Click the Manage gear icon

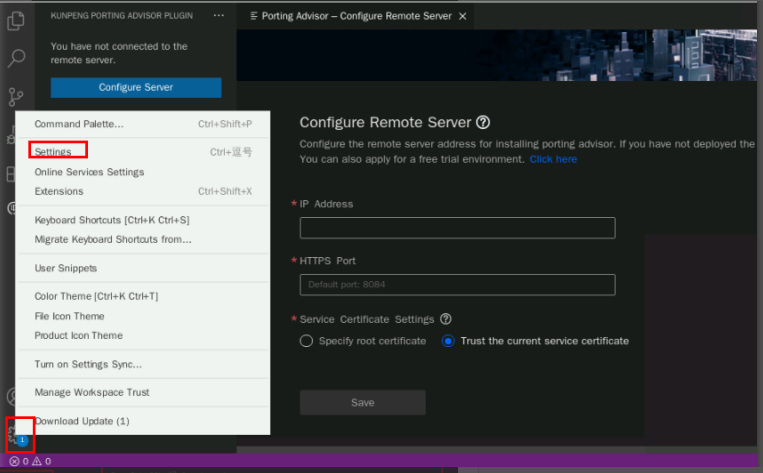(17, 434)
